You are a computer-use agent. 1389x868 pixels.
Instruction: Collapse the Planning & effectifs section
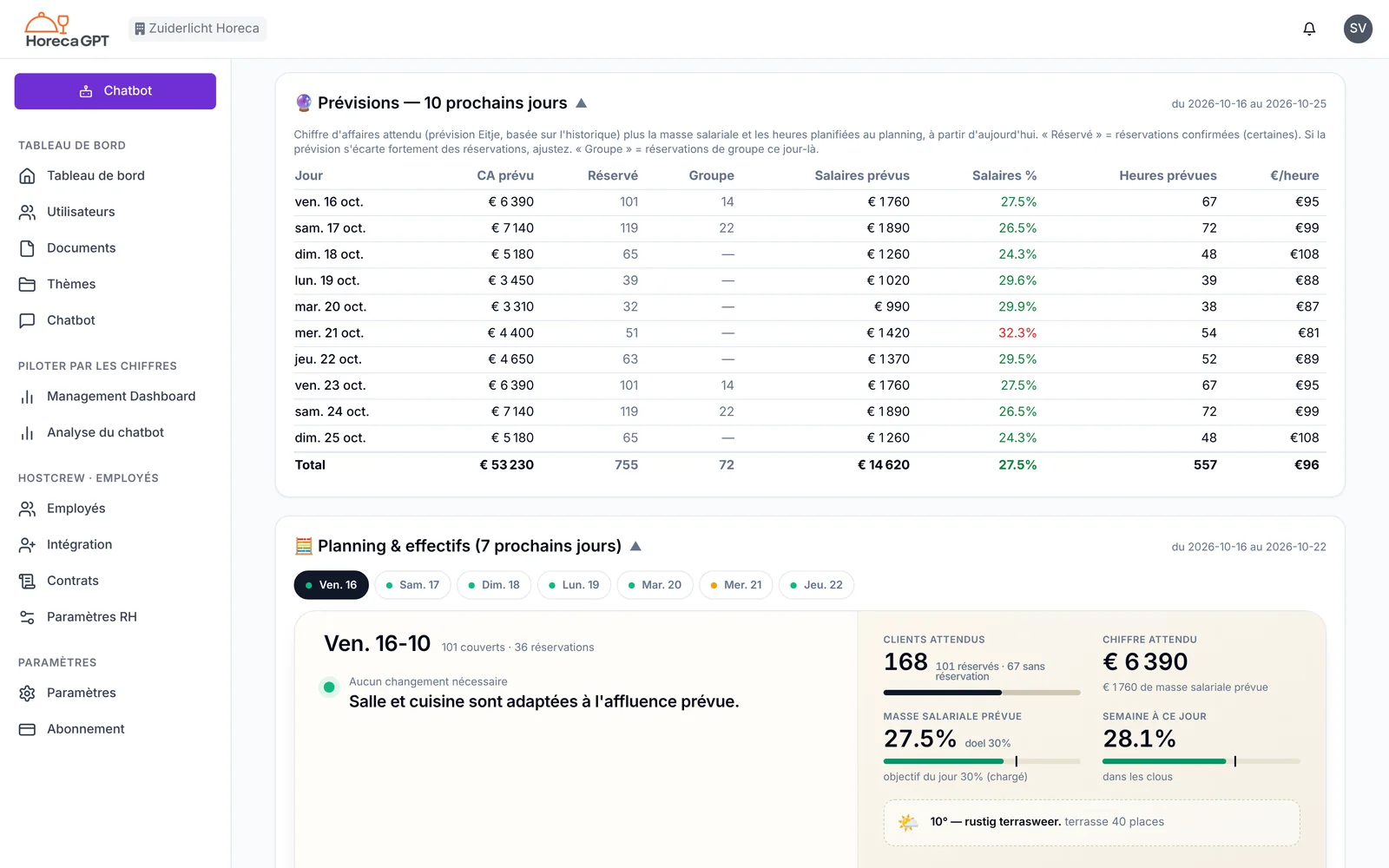point(635,546)
